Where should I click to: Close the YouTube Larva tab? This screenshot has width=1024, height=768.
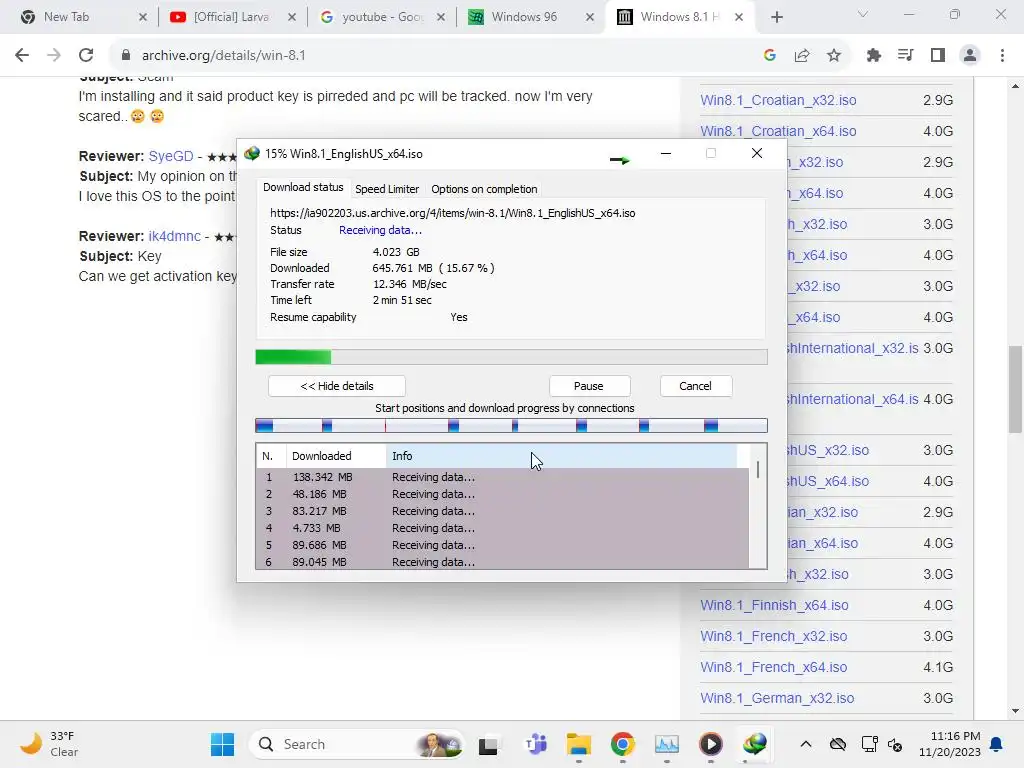pos(293,17)
